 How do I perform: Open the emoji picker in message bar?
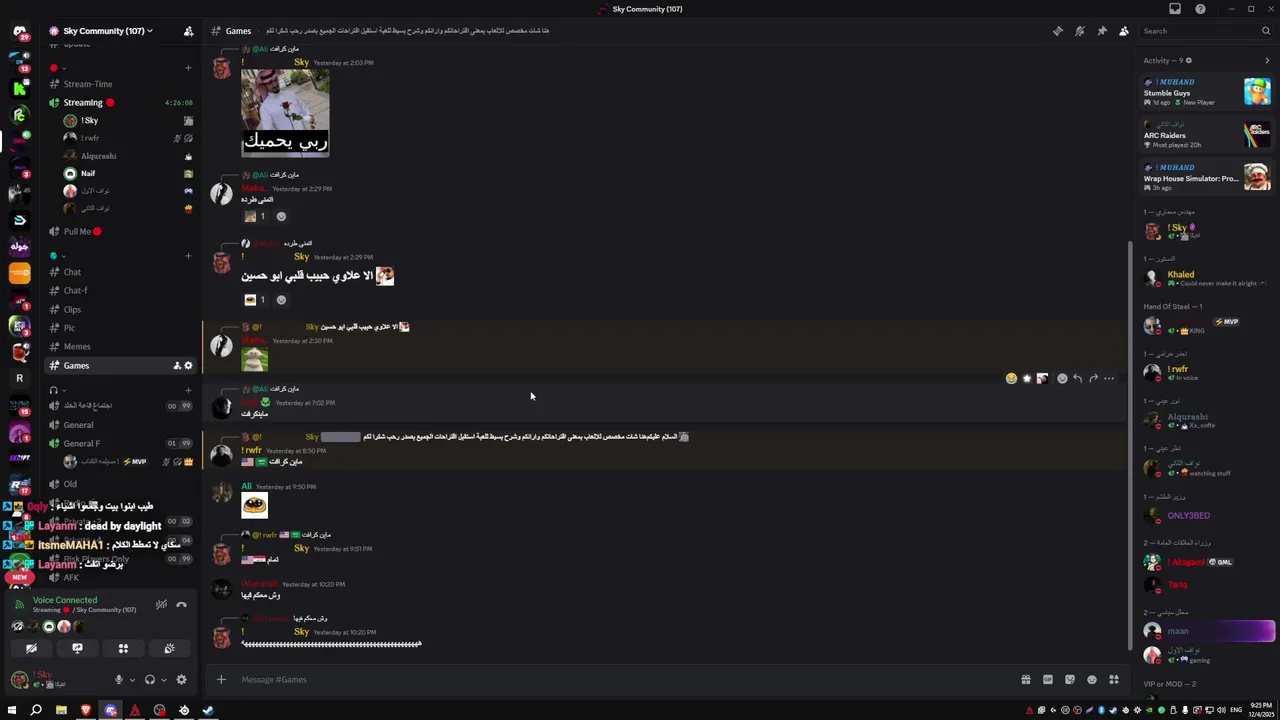(1092, 680)
